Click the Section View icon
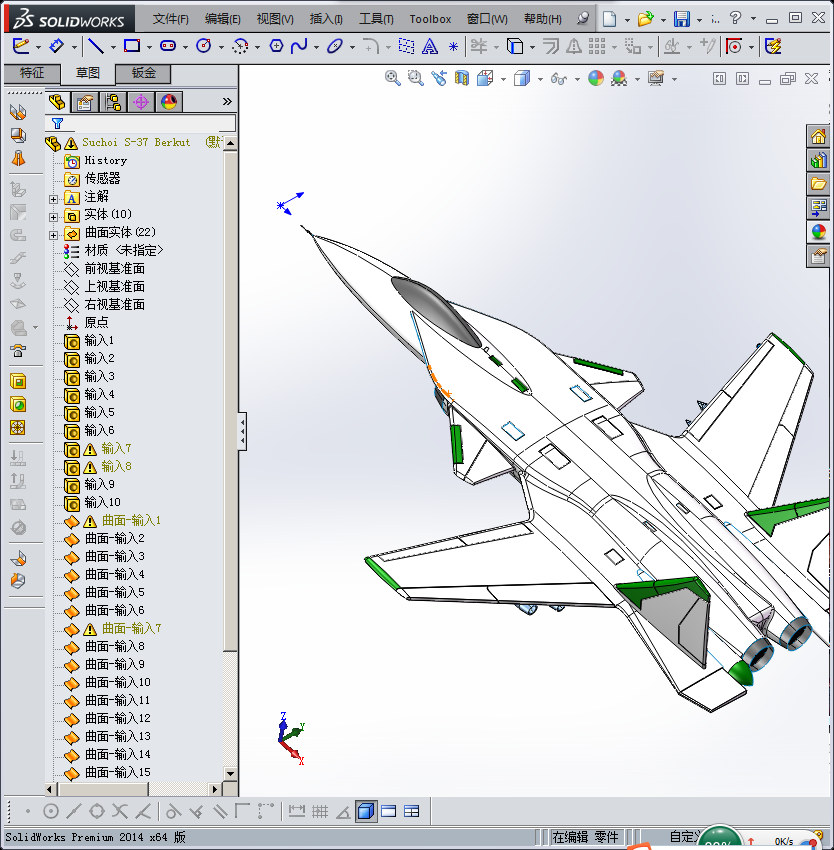This screenshot has height=850, width=834. 461,79
